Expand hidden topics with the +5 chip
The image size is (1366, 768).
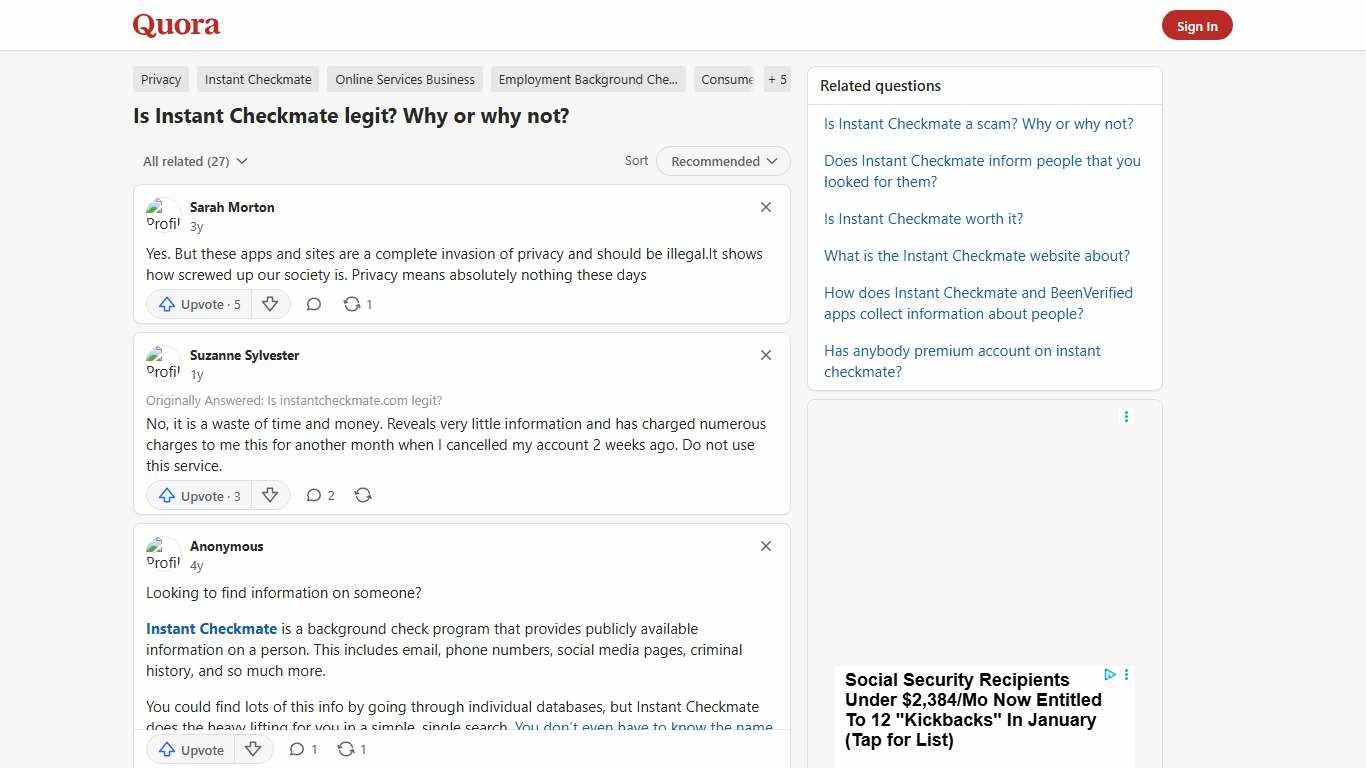[777, 79]
